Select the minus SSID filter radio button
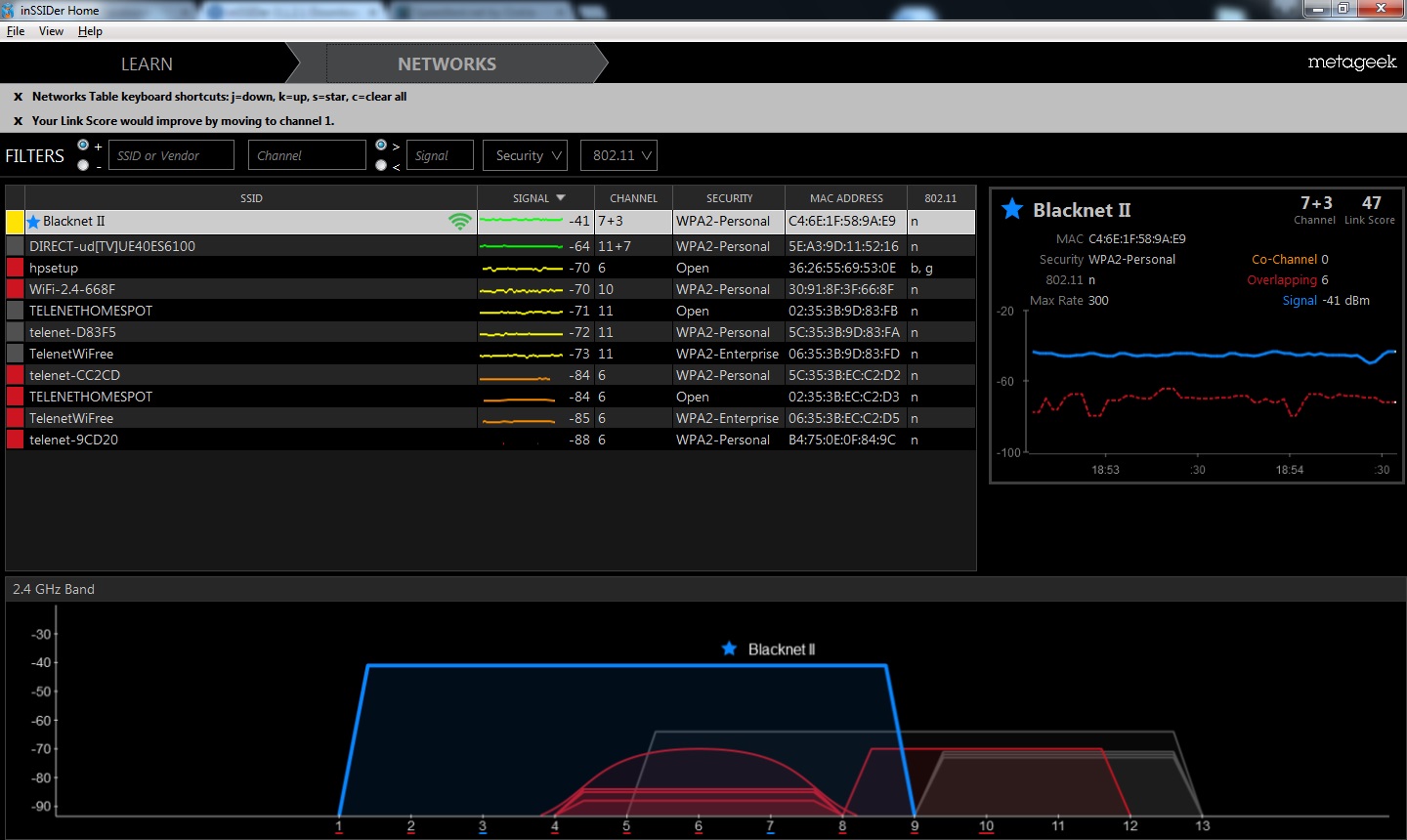The height and width of the screenshot is (840, 1407). [x=83, y=165]
